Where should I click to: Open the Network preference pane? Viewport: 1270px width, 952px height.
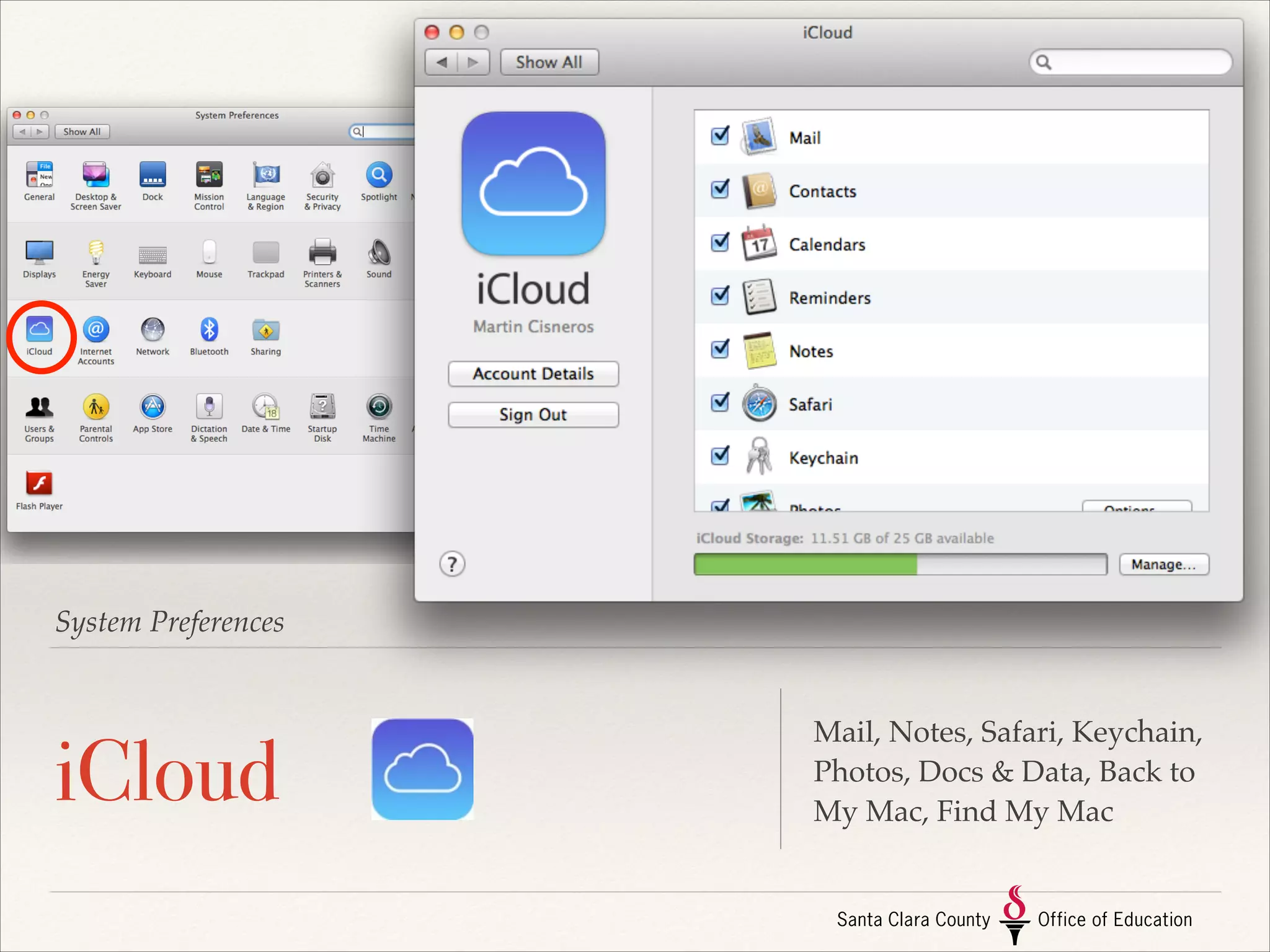click(x=153, y=336)
